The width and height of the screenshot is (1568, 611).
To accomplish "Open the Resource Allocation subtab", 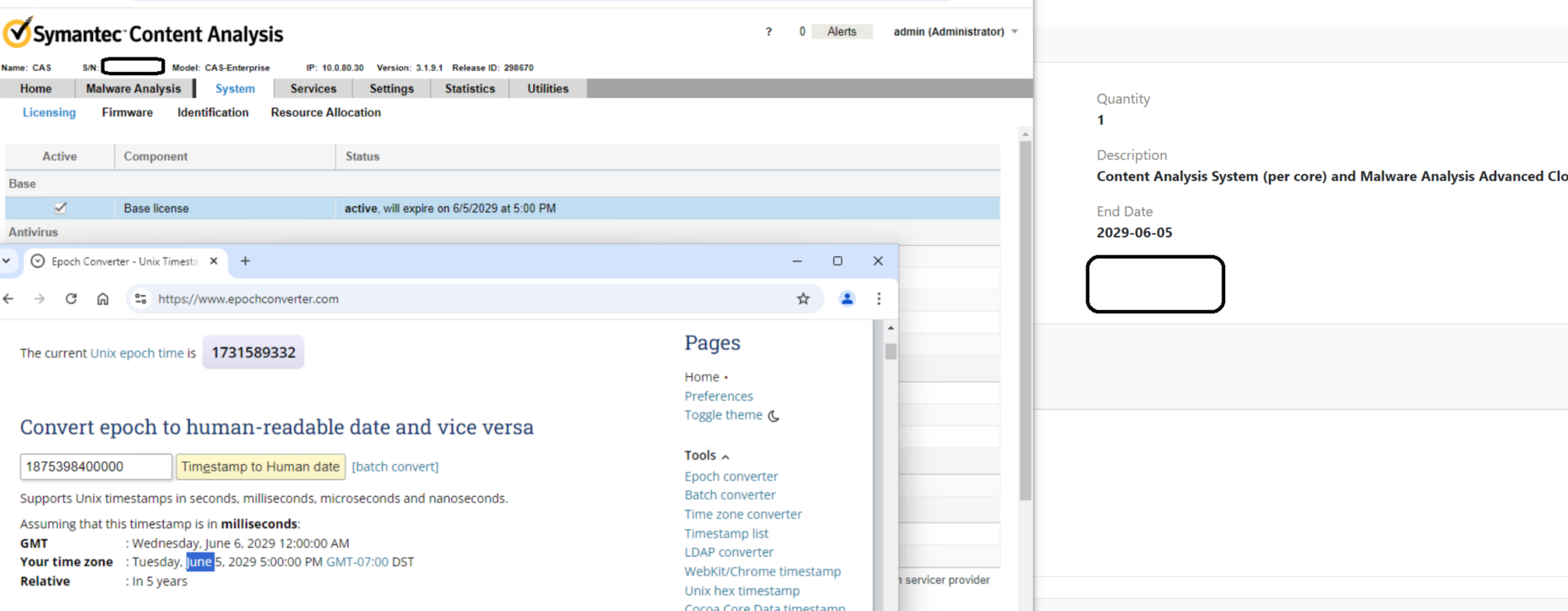I will (326, 112).
